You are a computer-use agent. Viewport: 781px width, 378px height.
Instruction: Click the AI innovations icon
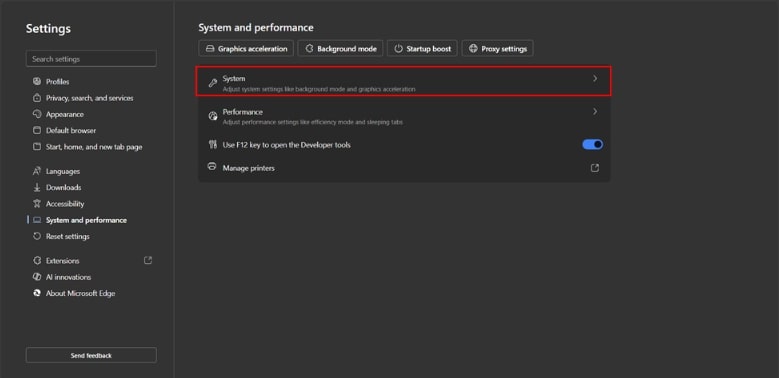pyautogui.click(x=36, y=277)
